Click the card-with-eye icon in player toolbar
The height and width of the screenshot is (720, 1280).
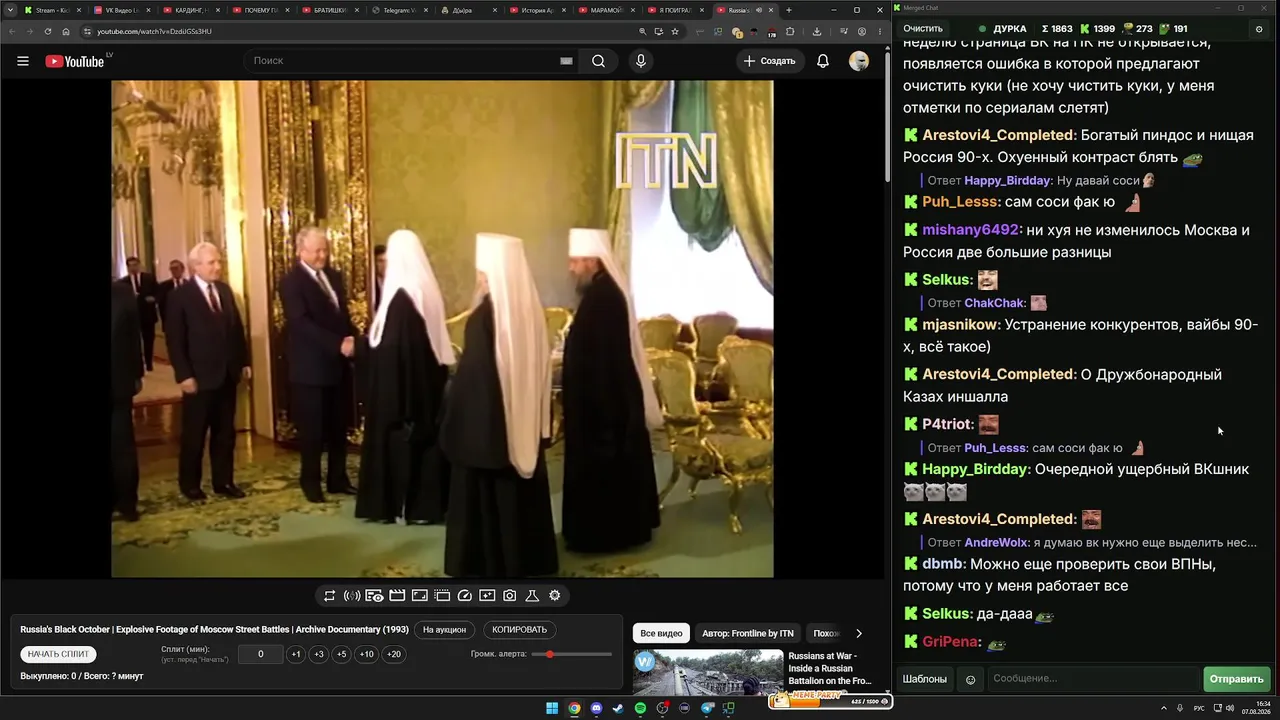click(374, 596)
